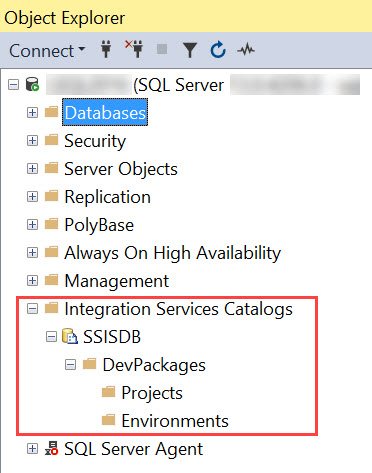The image size is (372, 473).
Task: Click the PolyBase folder icon
Action: [x=51, y=224]
